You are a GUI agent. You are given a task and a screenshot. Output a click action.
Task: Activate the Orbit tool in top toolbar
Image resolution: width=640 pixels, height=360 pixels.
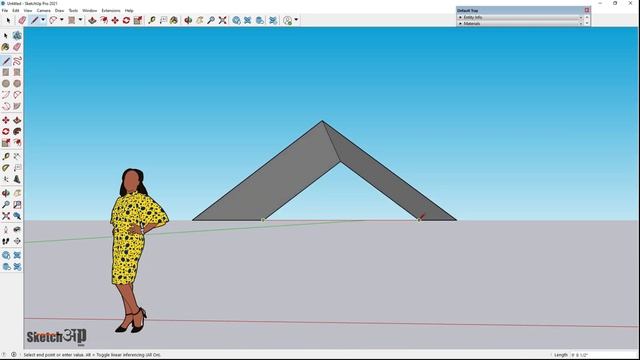[x=188, y=20]
